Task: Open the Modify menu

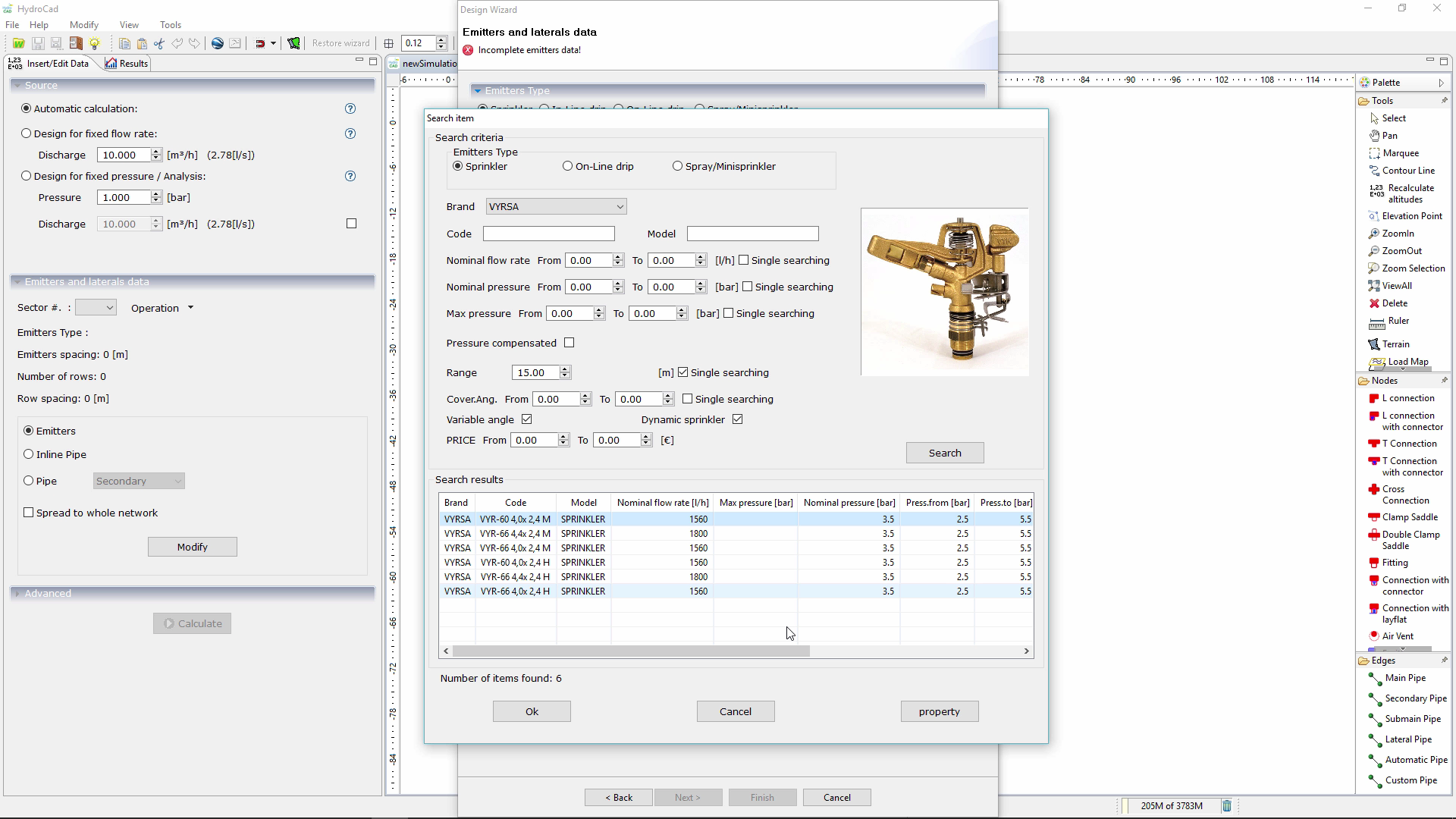Action: pos(83,25)
